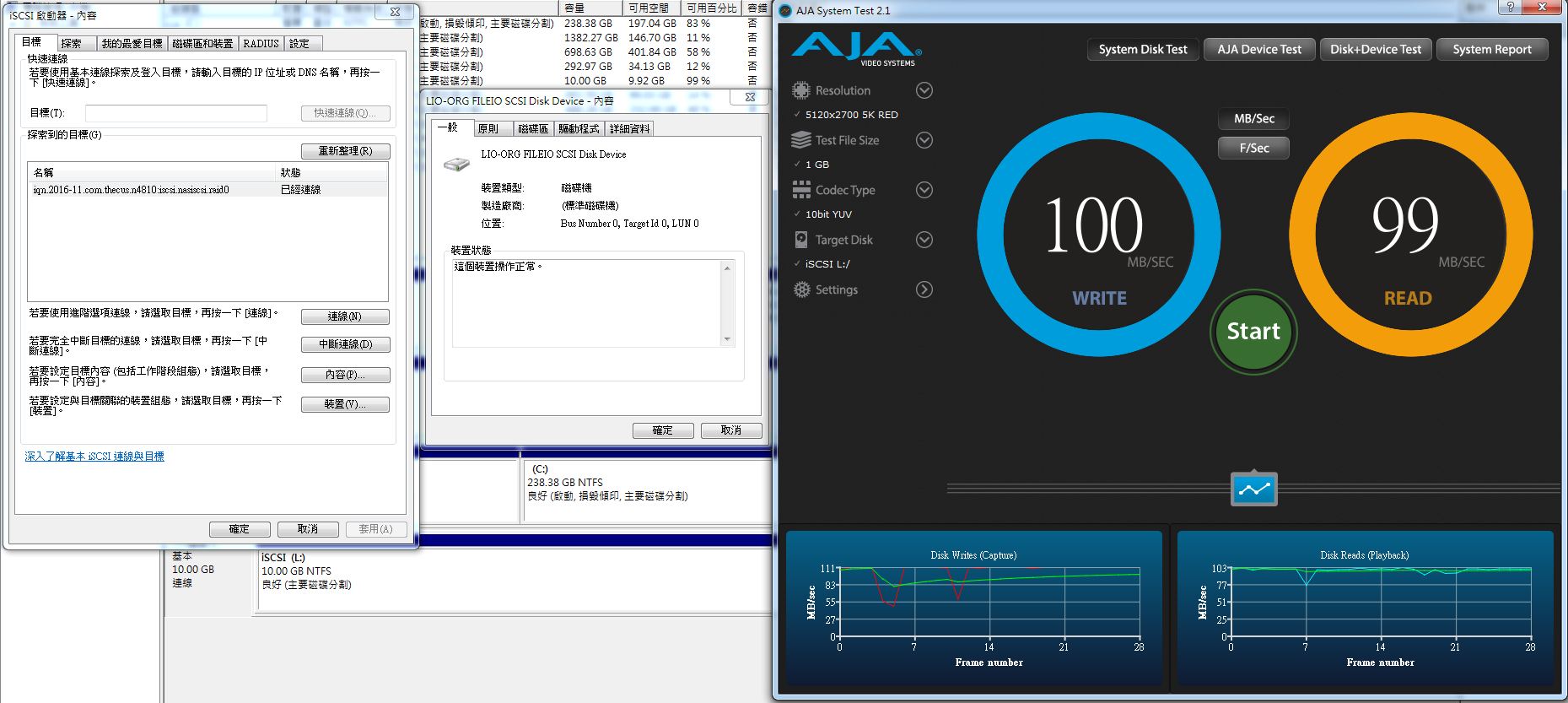This screenshot has height=703, width=1568.
Task: Expand the Test File Size dropdown chevron
Action: coord(924,140)
